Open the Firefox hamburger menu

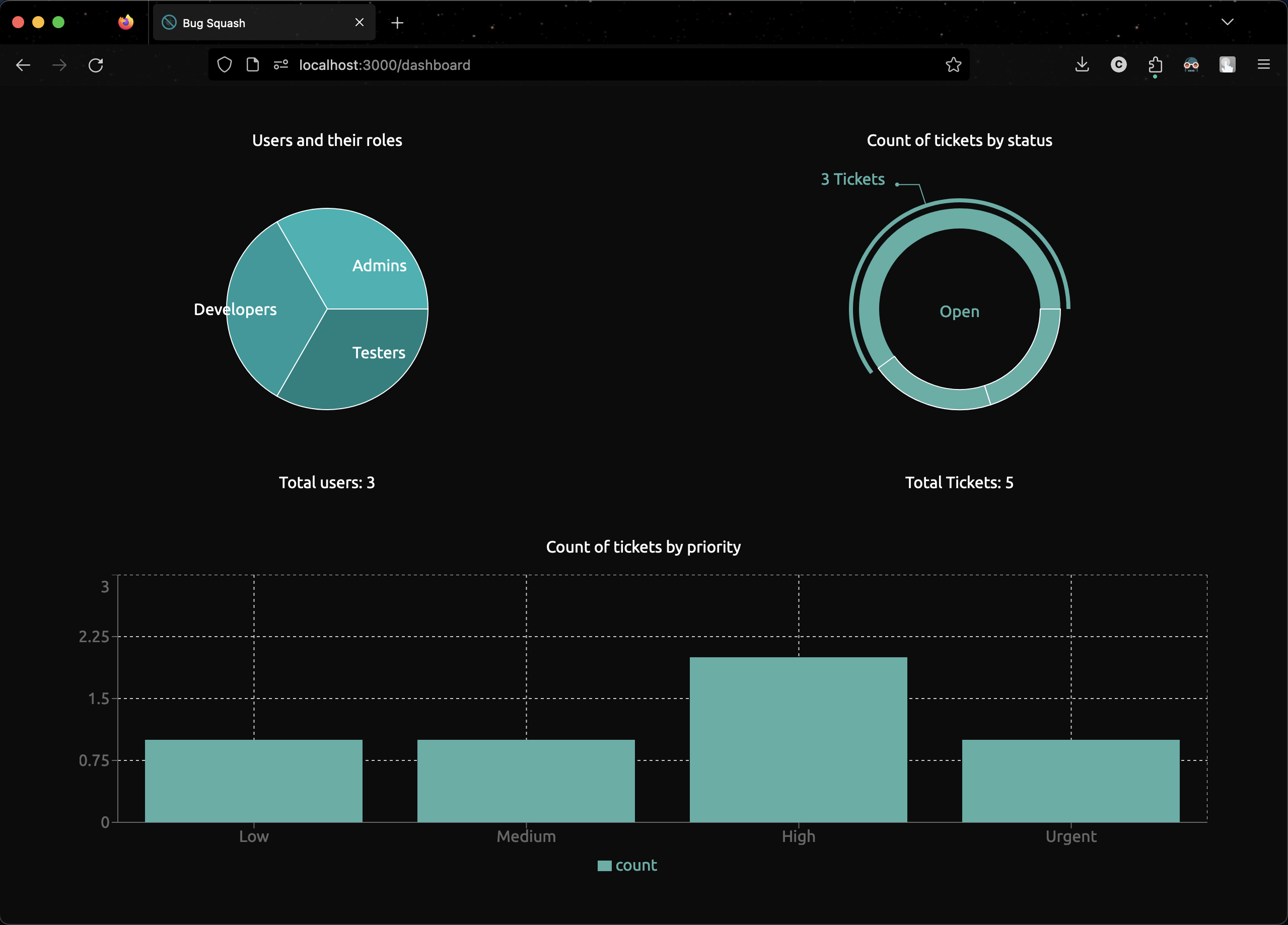click(1264, 65)
